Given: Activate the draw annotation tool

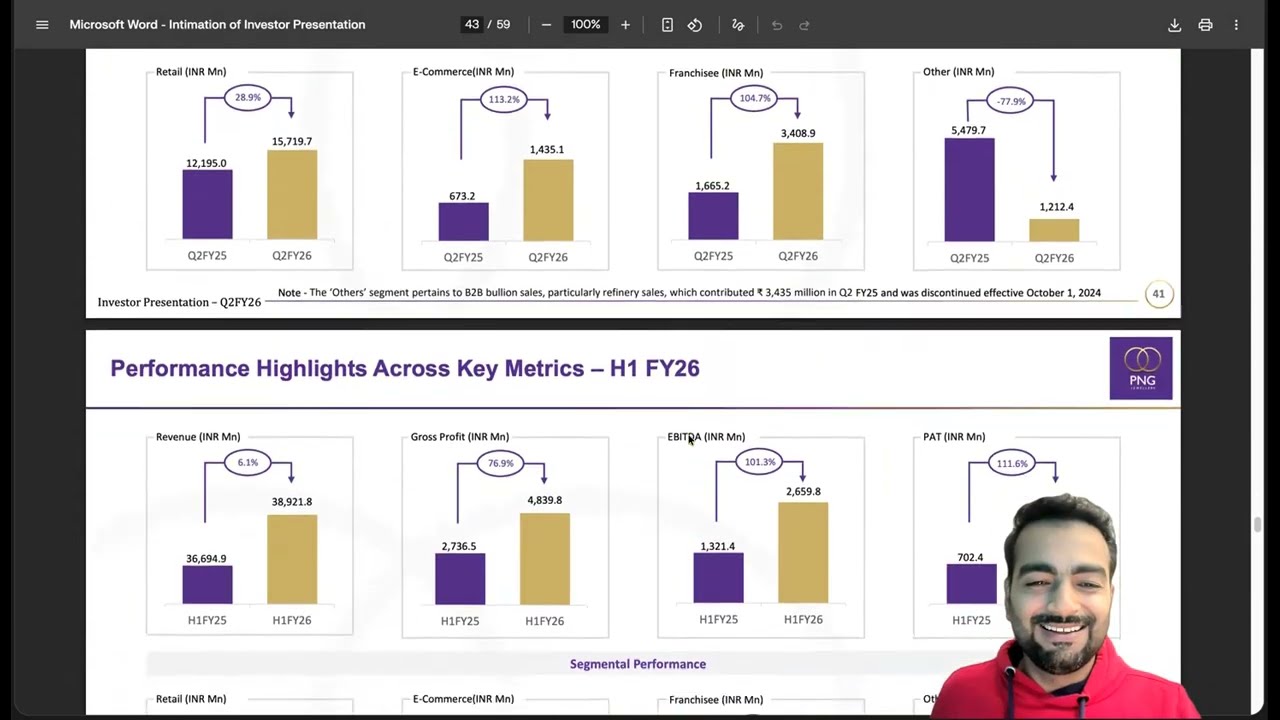Looking at the screenshot, I should [738, 25].
